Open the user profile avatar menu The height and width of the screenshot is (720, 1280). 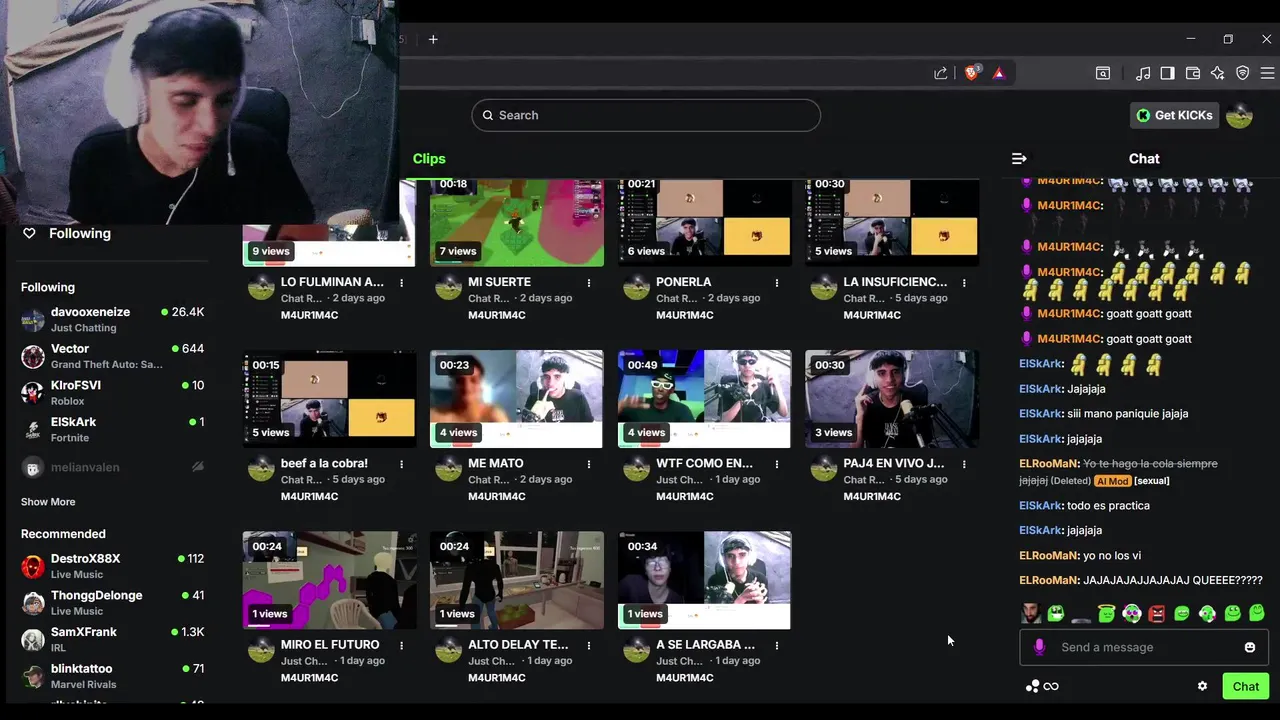tap(1240, 115)
